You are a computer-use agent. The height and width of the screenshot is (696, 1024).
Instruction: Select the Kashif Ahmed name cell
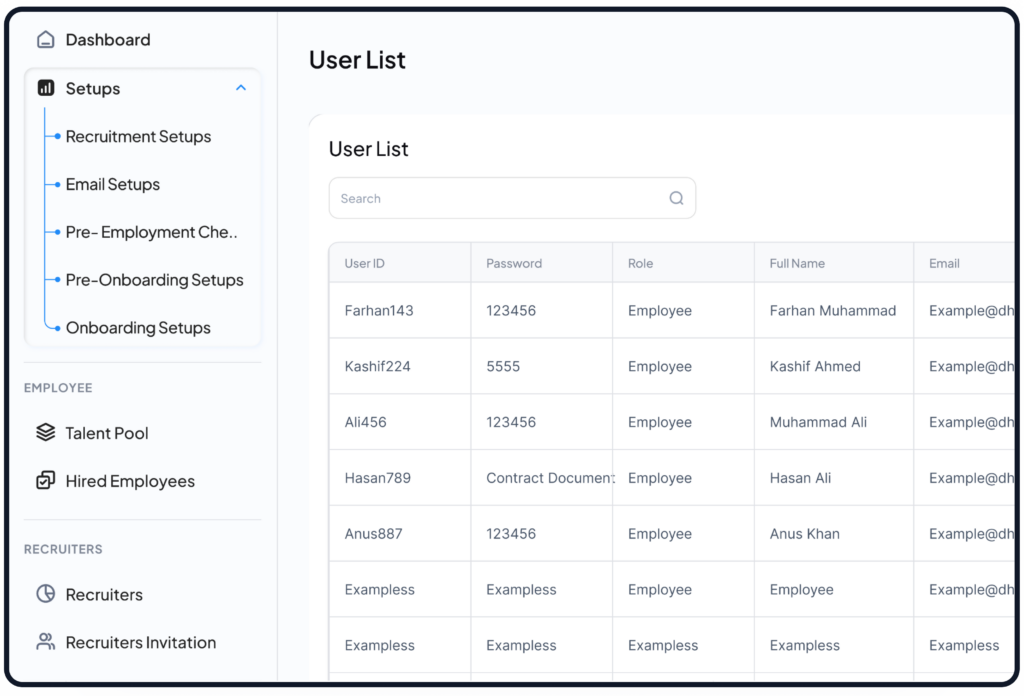tap(815, 367)
